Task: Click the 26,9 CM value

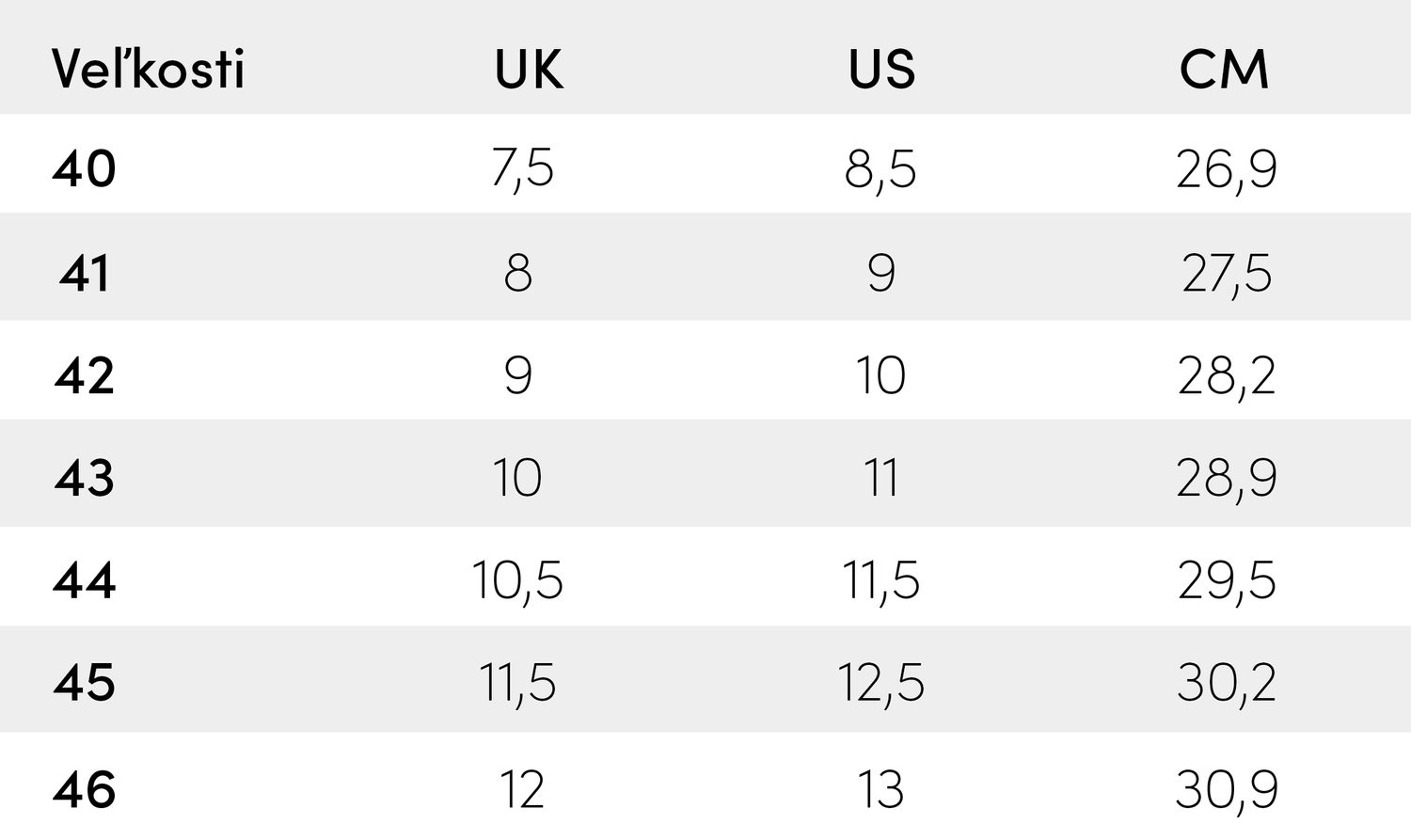Action: 1227,169
